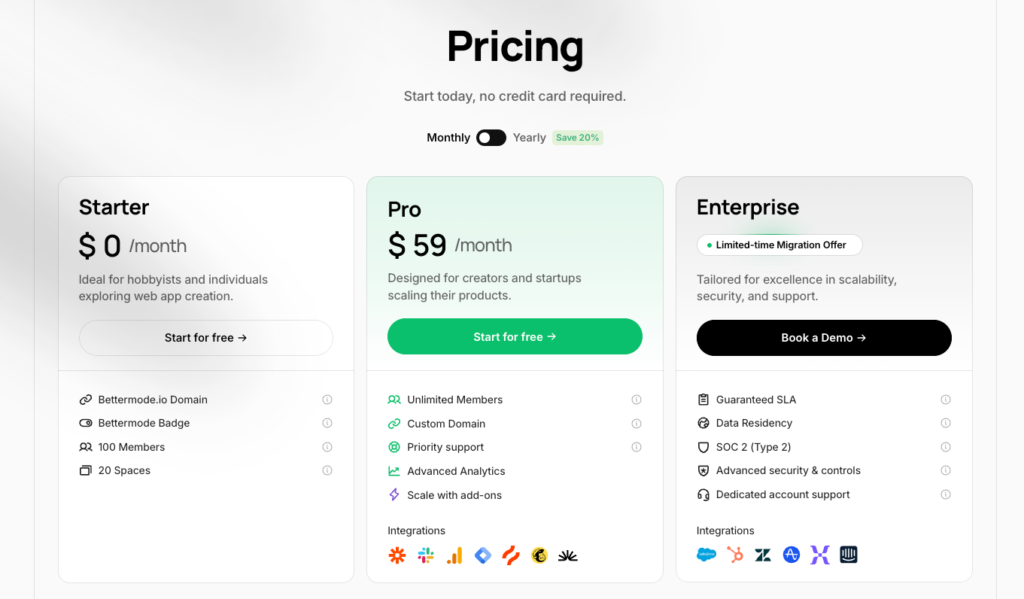Click the green Pro Start for free button
This screenshot has height=599, width=1024.
515,337
